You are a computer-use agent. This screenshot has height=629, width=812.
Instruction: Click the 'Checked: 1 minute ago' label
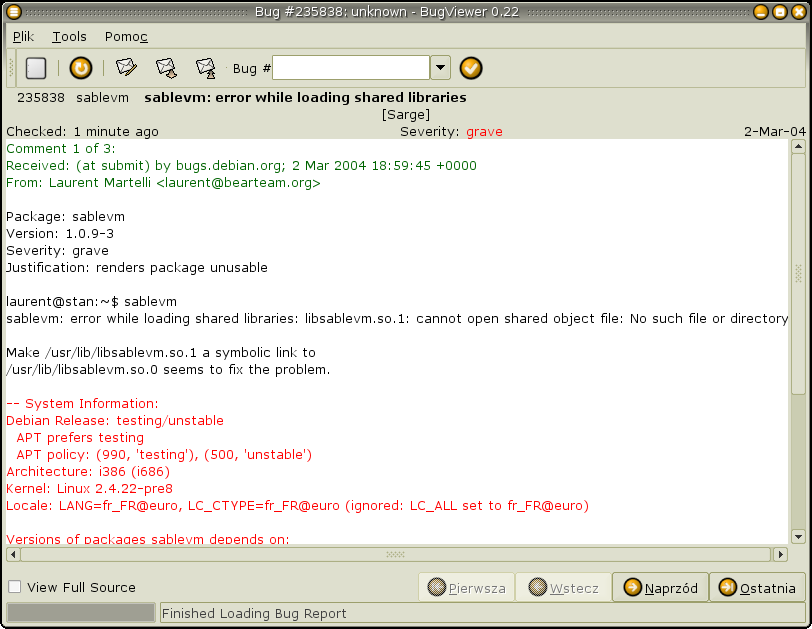[82, 132]
